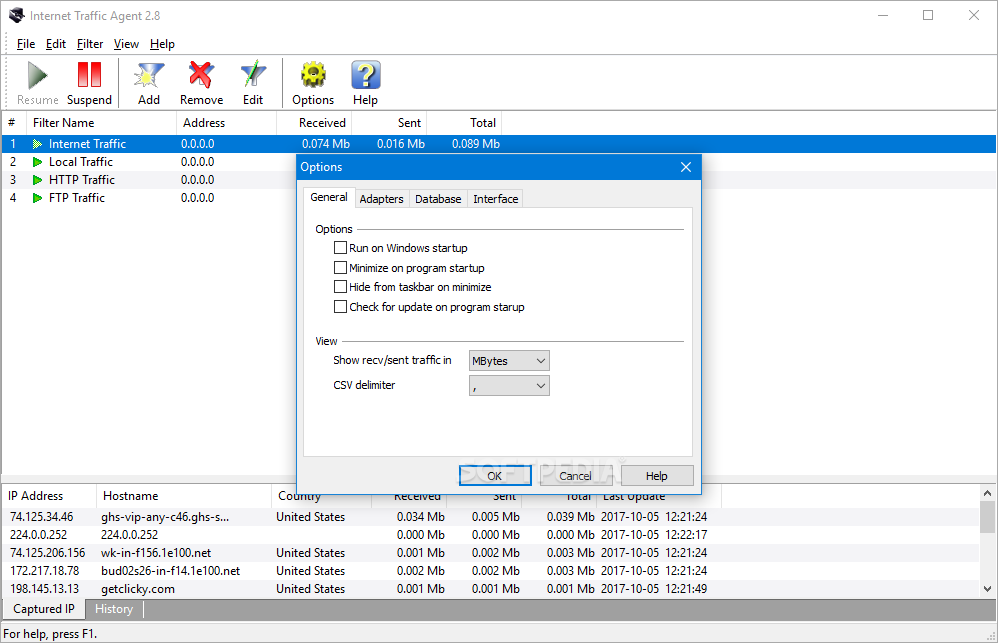This screenshot has width=998, height=643.
Task: Select the General tab in Options
Action: tap(328, 197)
